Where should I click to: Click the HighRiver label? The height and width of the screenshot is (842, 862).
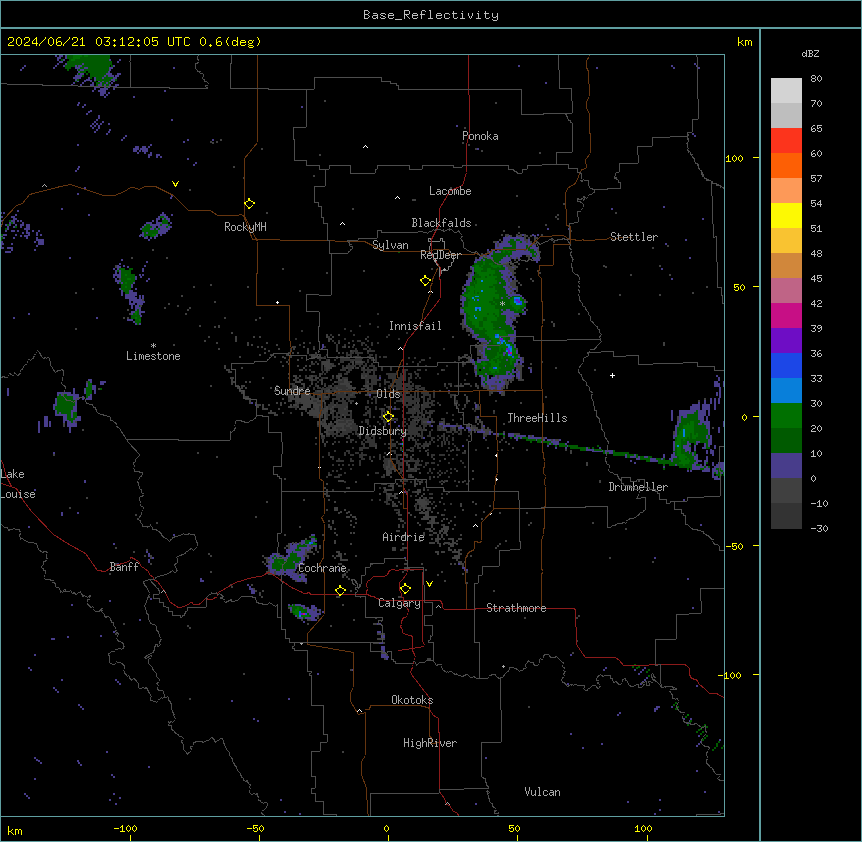tap(430, 743)
